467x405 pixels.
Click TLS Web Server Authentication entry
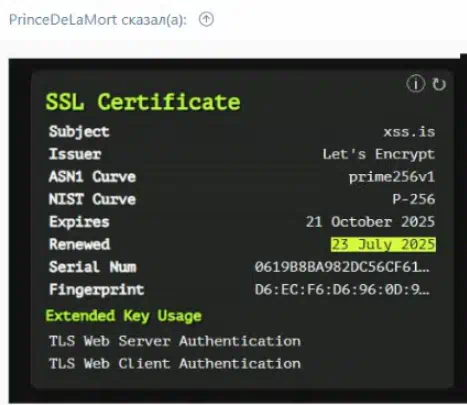click(x=175, y=341)
